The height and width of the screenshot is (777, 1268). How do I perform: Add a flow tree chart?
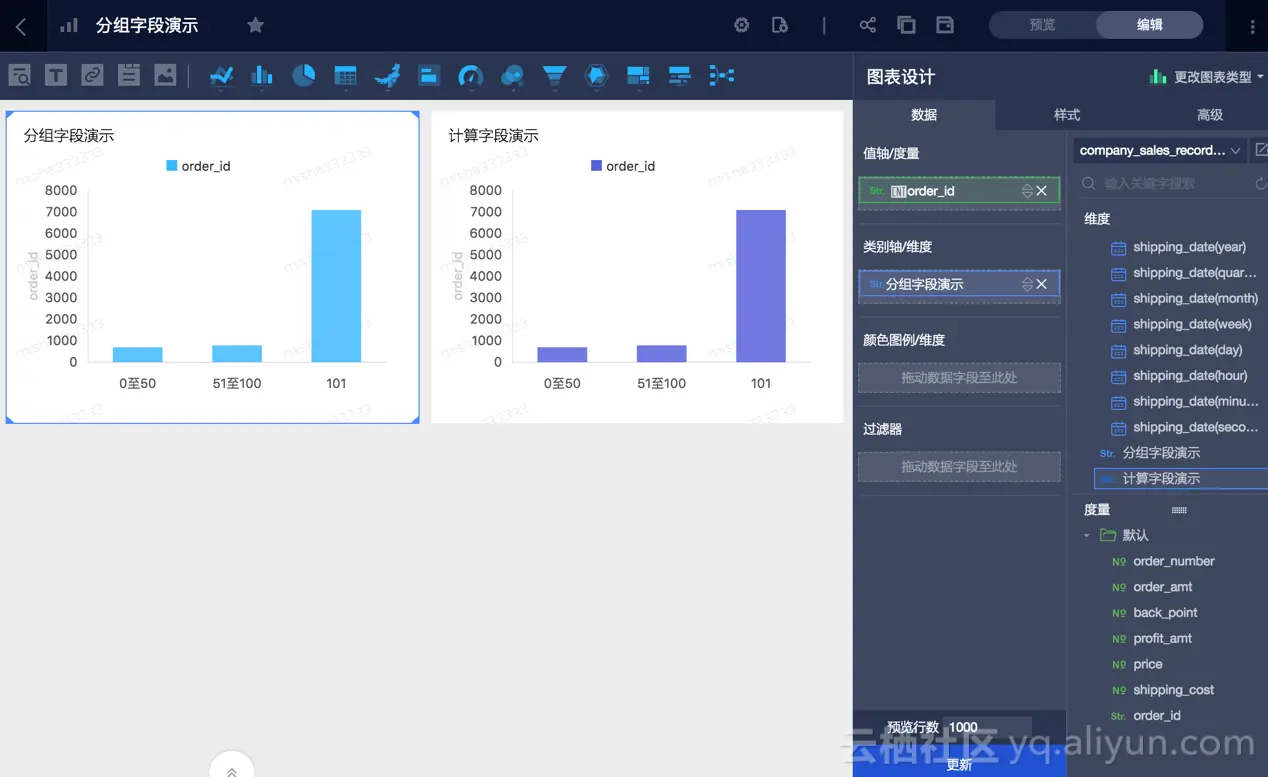pos(721,76)
